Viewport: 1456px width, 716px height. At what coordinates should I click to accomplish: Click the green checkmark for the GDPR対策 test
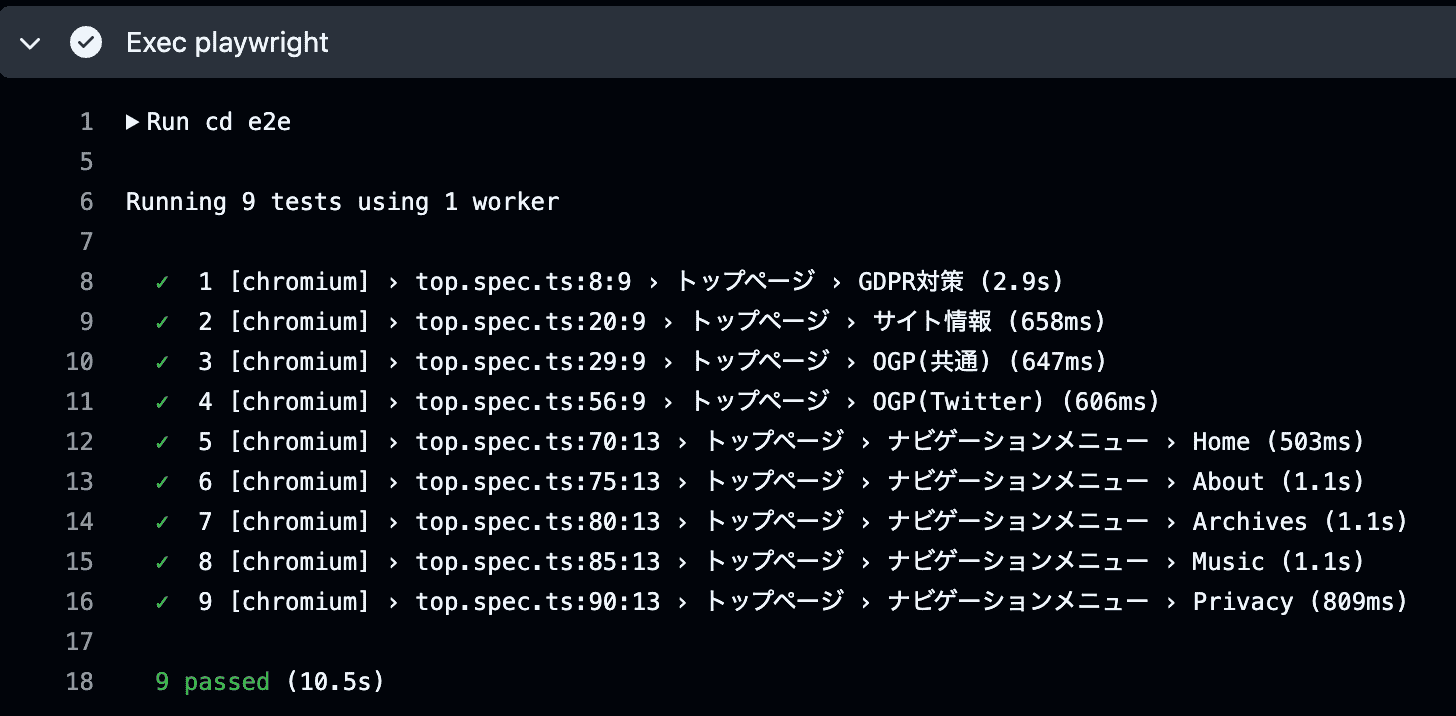[162, 282]
